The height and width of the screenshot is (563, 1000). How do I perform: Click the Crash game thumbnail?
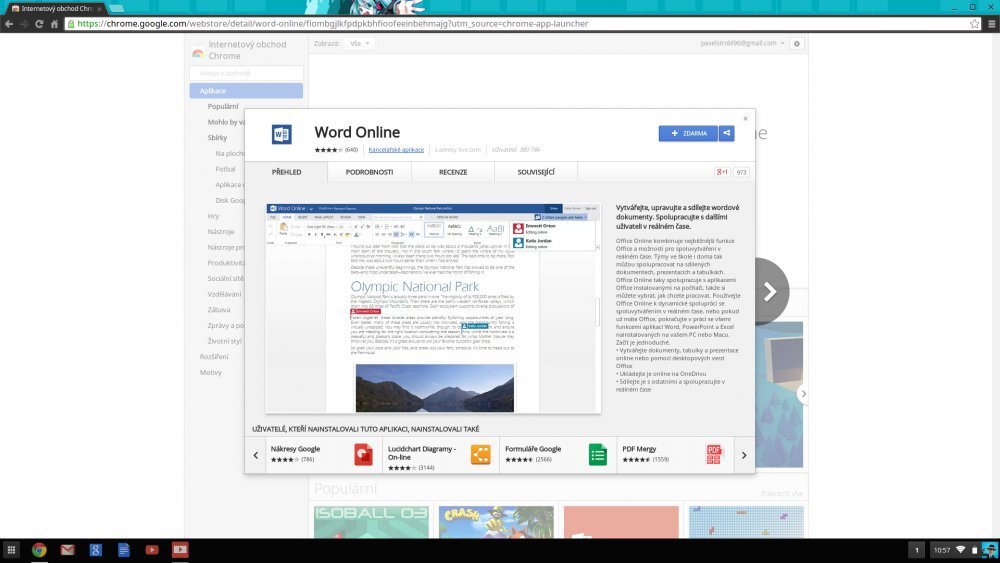click(496, 522)
